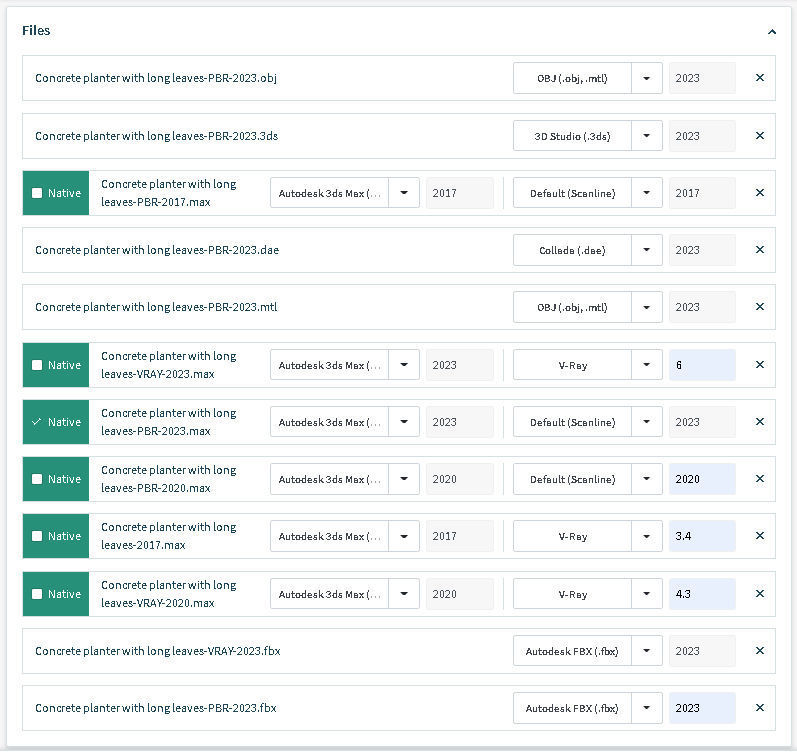Image resolution: width=797 pixels, height=752 pixels.
Task: Click the V-Ray version field showing 3.4
Action: point(701,536)
